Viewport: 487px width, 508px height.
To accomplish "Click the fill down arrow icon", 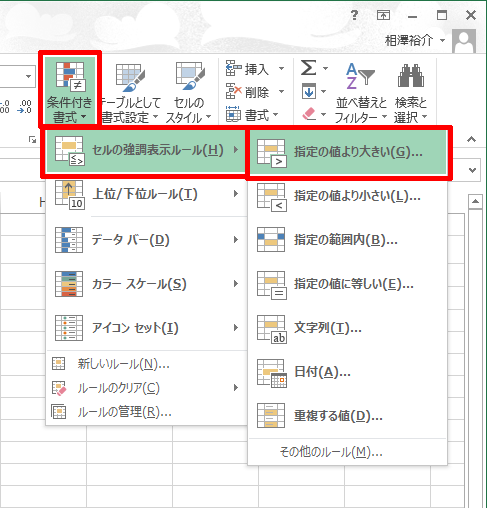I will click(x=309, y=91).
